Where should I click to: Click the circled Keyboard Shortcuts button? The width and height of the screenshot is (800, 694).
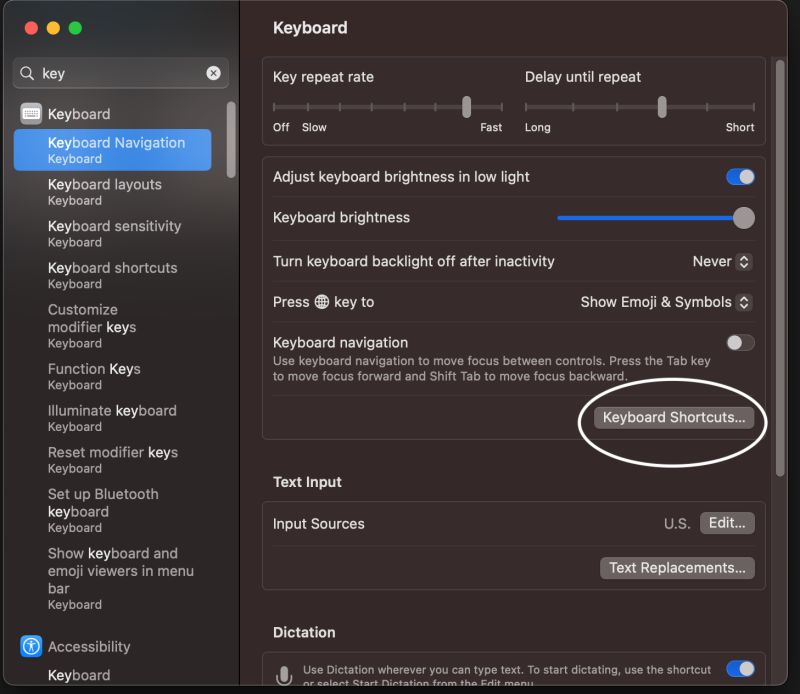(672, 418)
